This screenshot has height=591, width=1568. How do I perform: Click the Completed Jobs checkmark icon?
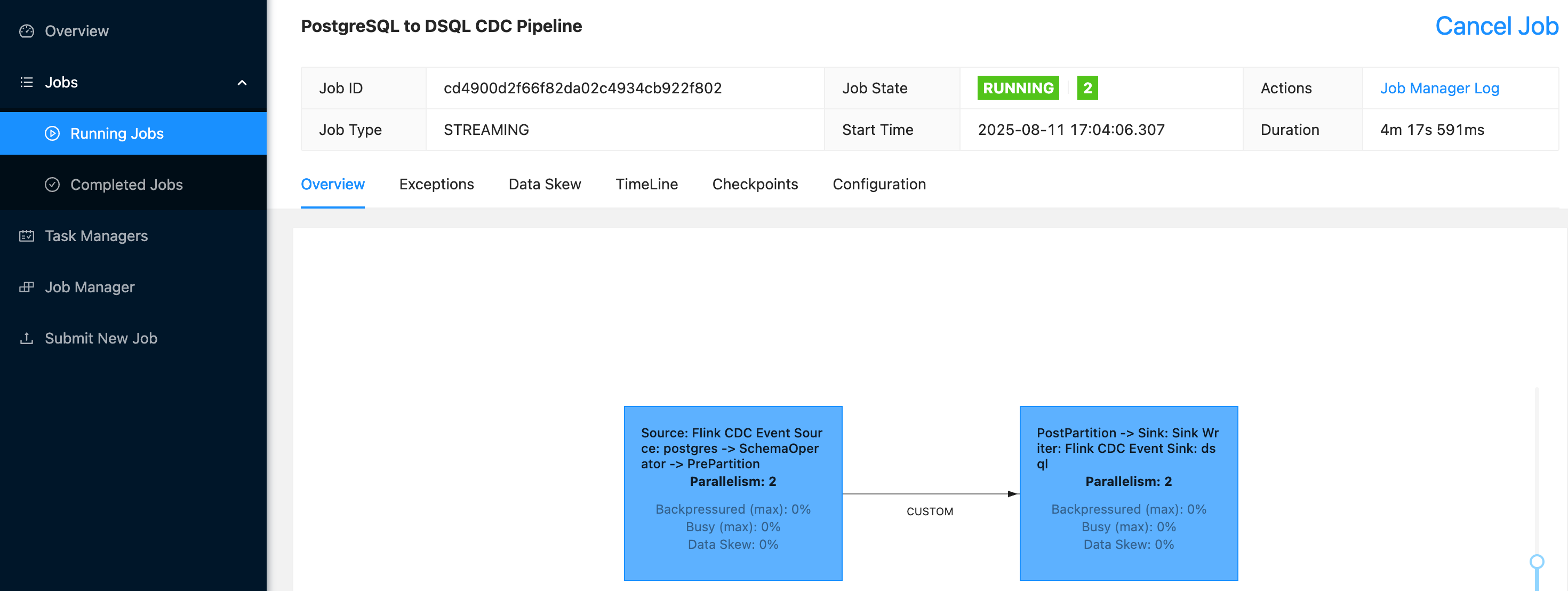tap(52, 185)
